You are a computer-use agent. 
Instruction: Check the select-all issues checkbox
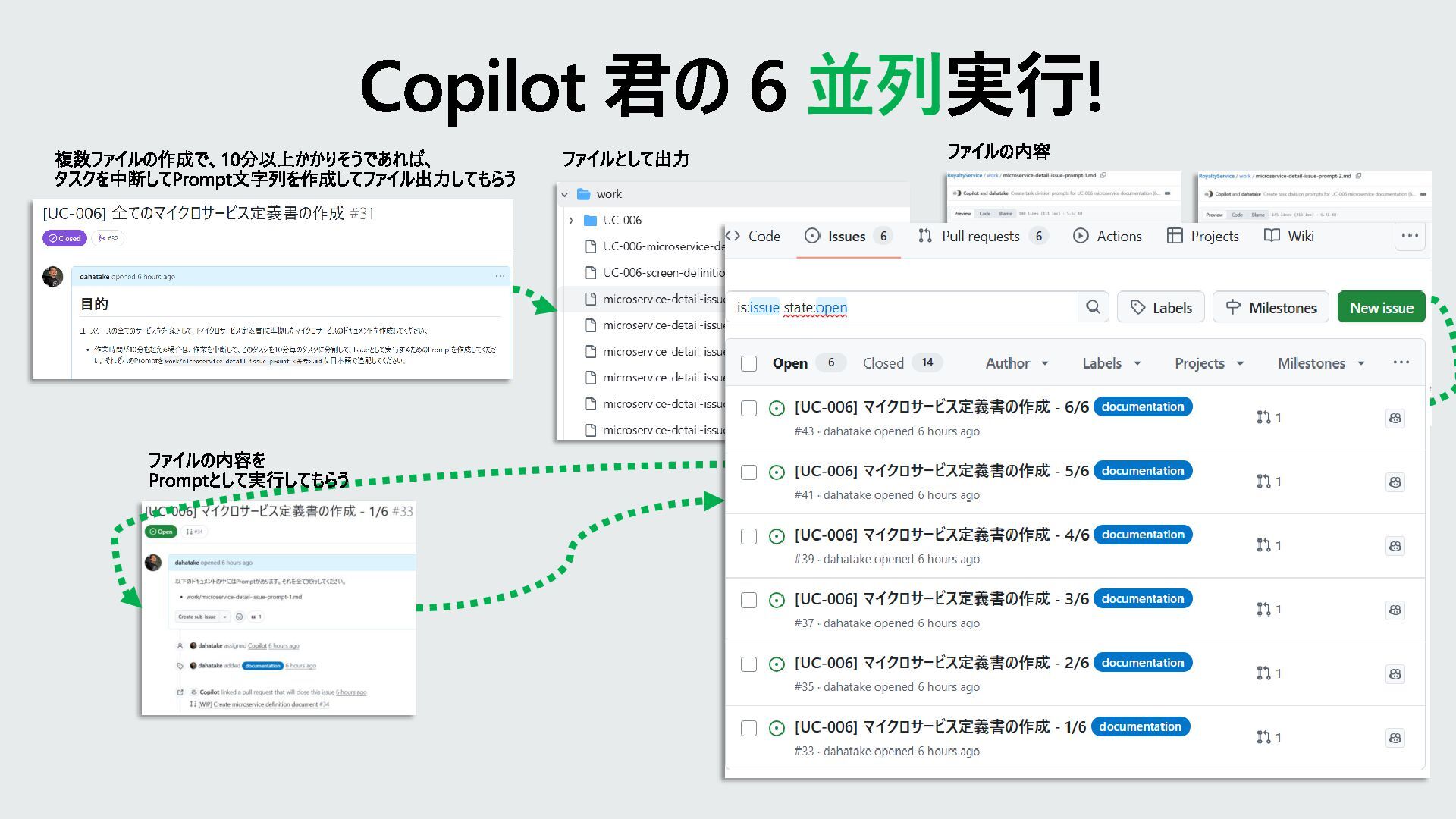coord(748,363)
